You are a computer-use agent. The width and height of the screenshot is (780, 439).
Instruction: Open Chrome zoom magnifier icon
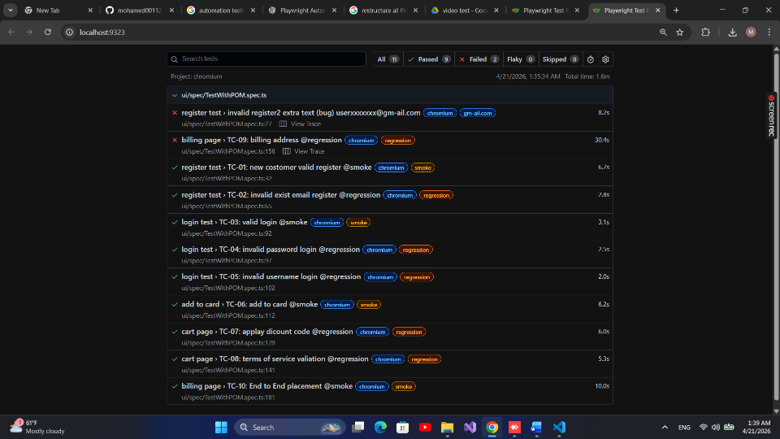pos(663,32)
